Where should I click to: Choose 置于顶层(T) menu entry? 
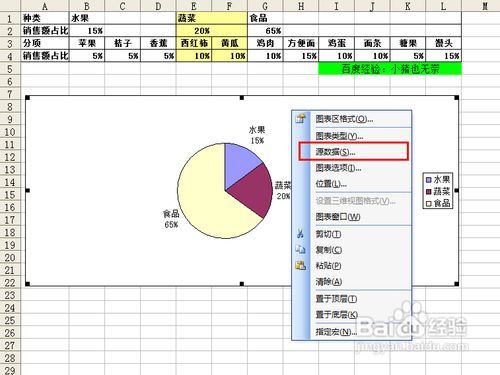click(x=336, y=299)
